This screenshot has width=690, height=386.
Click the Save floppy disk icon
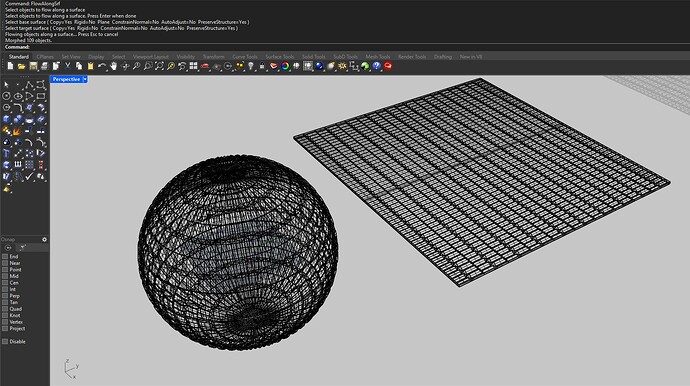tap(33, 66)
